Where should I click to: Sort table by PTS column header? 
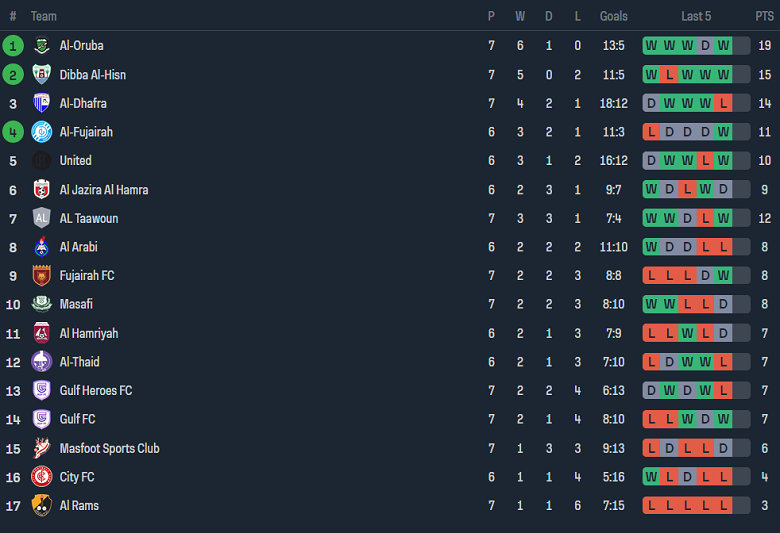(x=764, y=16)
